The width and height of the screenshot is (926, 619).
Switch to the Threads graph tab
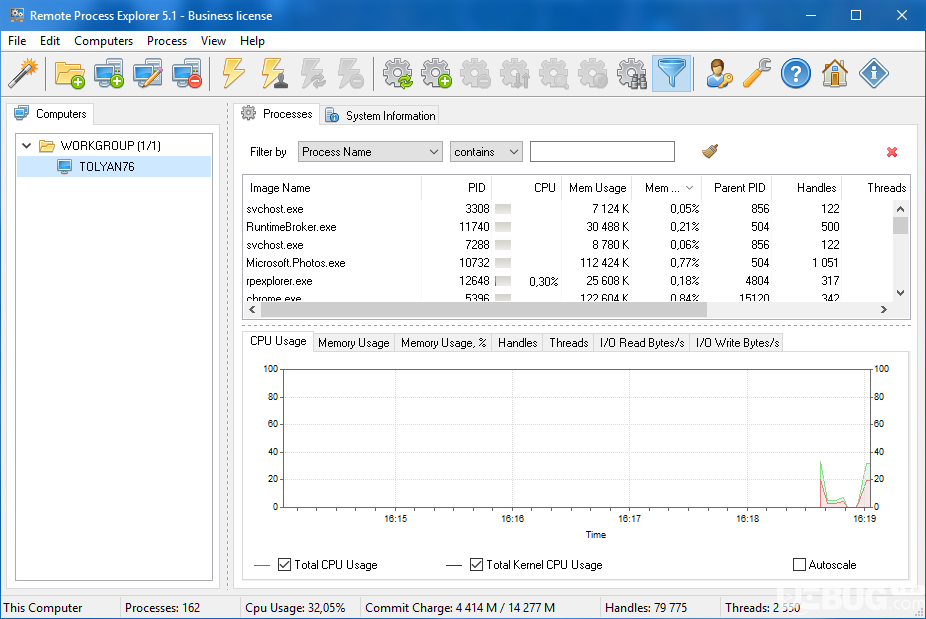569,343
